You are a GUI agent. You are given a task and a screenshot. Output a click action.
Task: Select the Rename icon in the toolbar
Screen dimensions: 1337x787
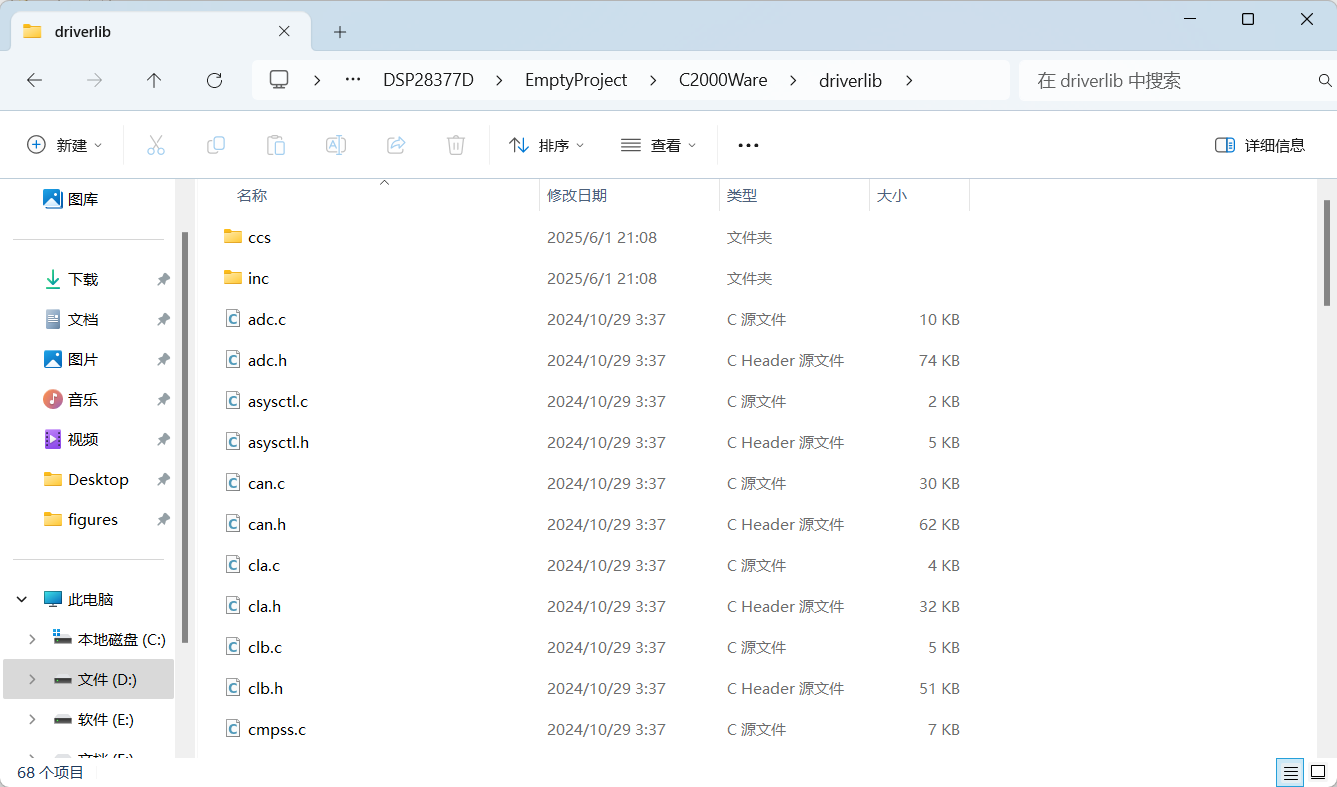click(336, 144)
